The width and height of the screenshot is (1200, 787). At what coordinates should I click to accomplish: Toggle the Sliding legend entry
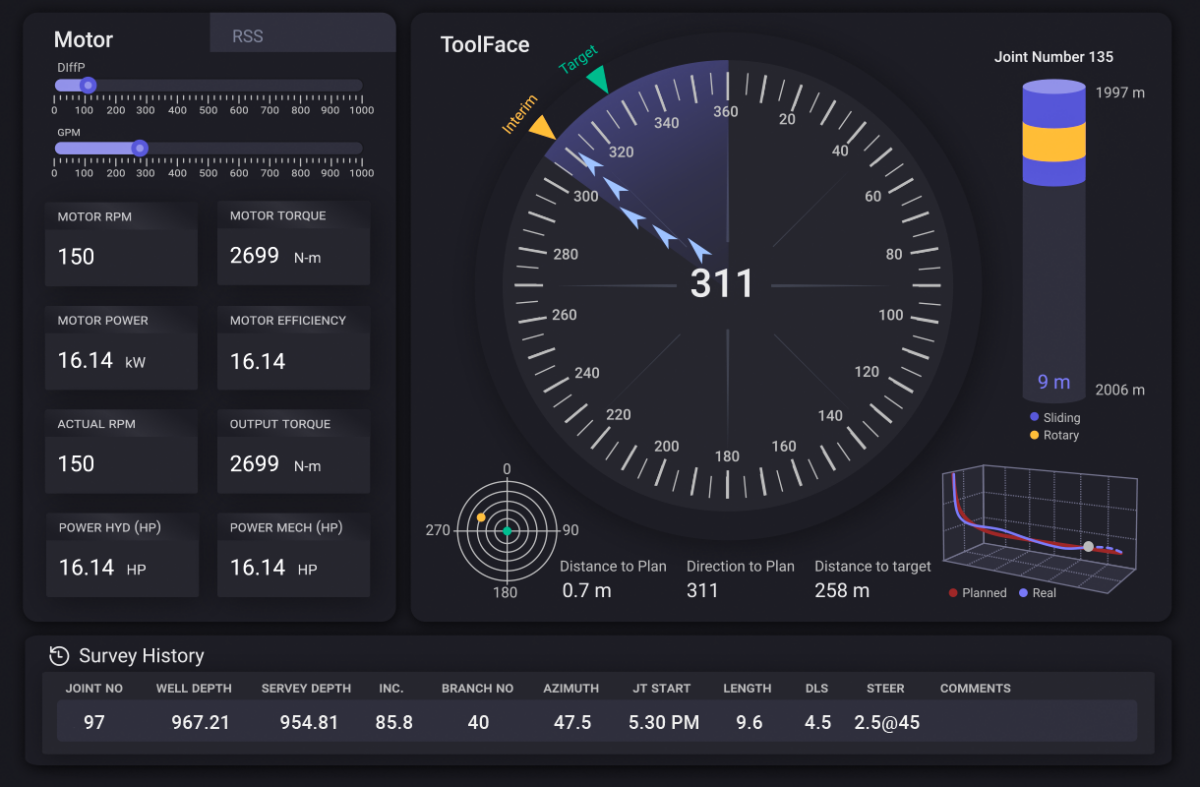coord(1055,417)
